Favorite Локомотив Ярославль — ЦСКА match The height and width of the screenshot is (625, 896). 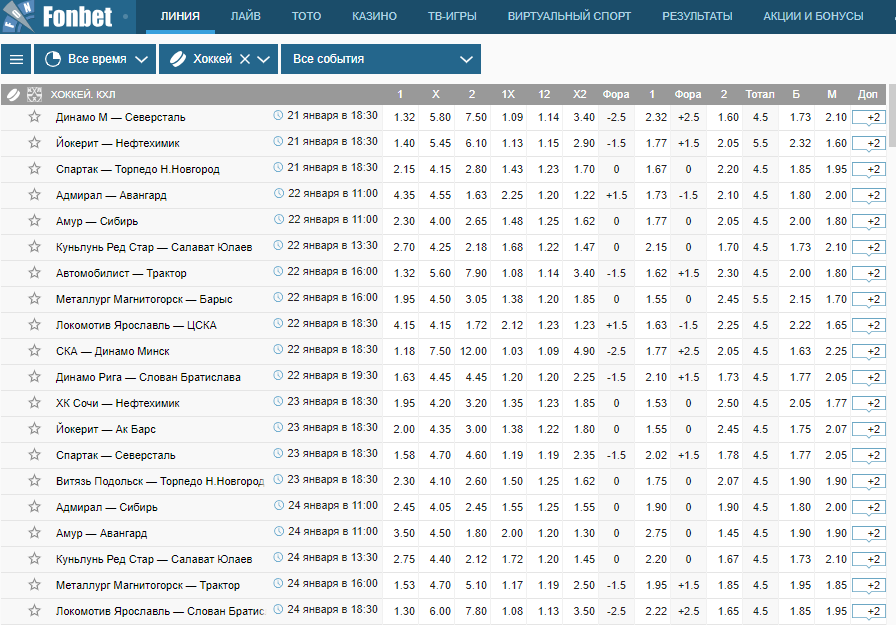[x=34, y=324]
